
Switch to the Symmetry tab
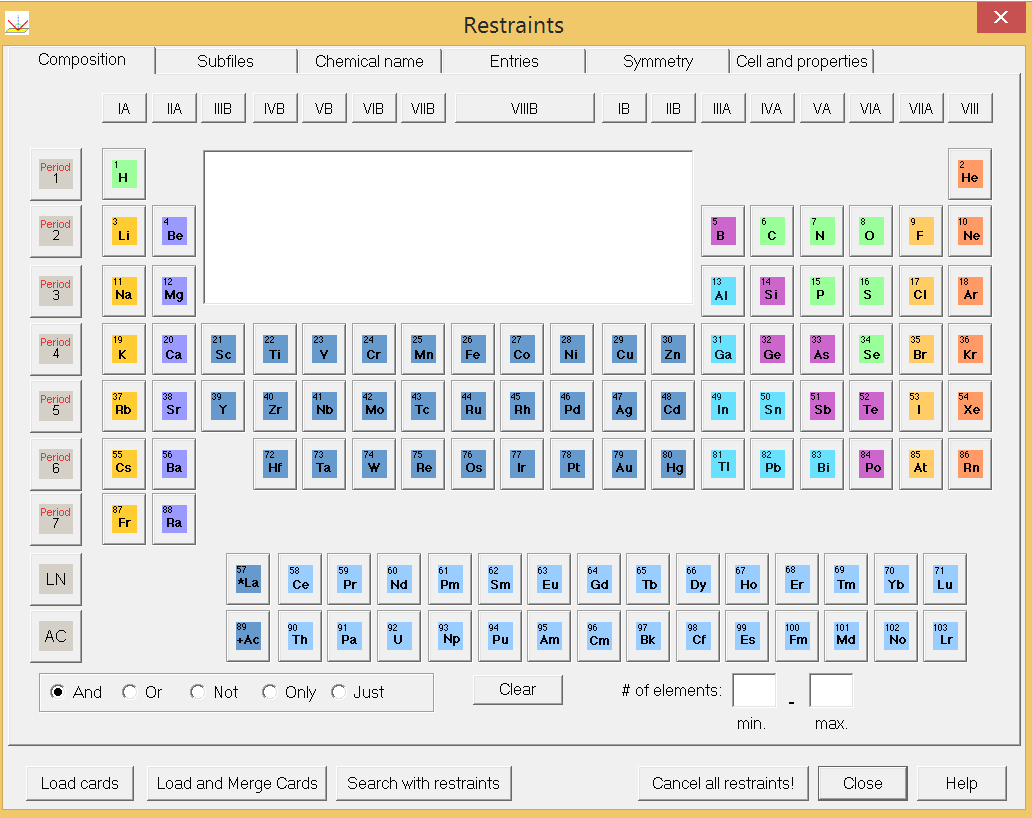[x=656, y=61]
